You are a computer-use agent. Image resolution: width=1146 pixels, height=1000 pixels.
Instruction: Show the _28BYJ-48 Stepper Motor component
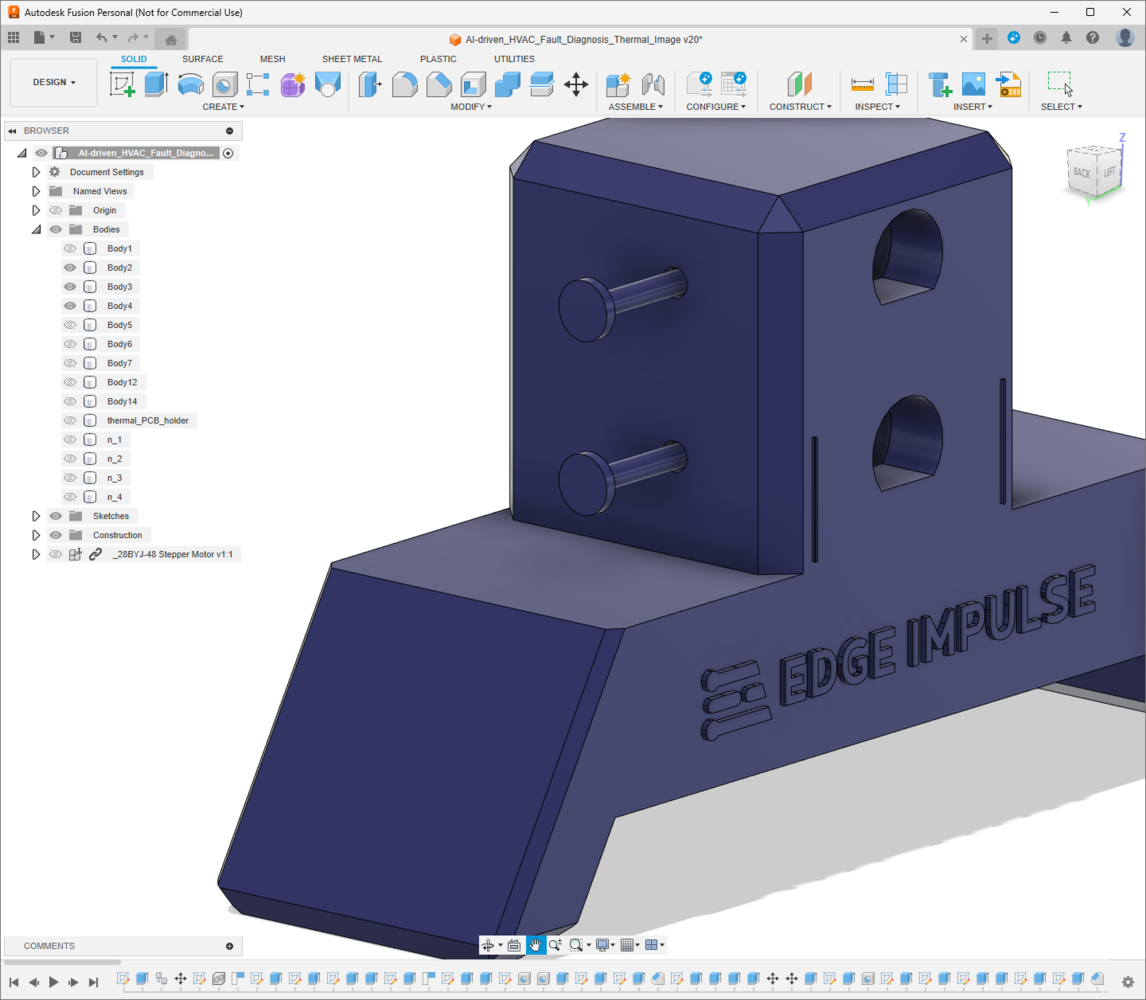[56, 554]
